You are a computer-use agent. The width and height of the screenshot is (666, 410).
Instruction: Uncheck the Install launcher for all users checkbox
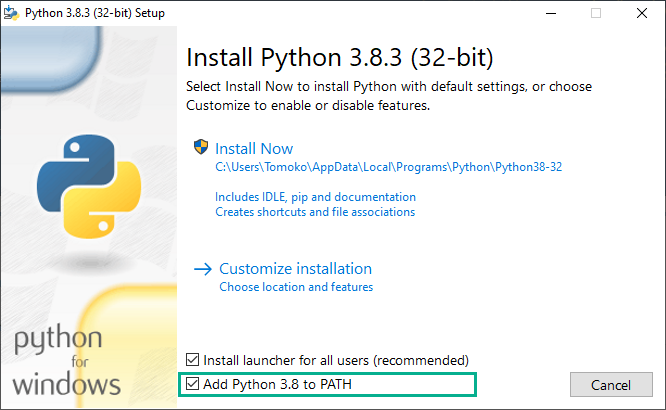(x=194, y=359)
